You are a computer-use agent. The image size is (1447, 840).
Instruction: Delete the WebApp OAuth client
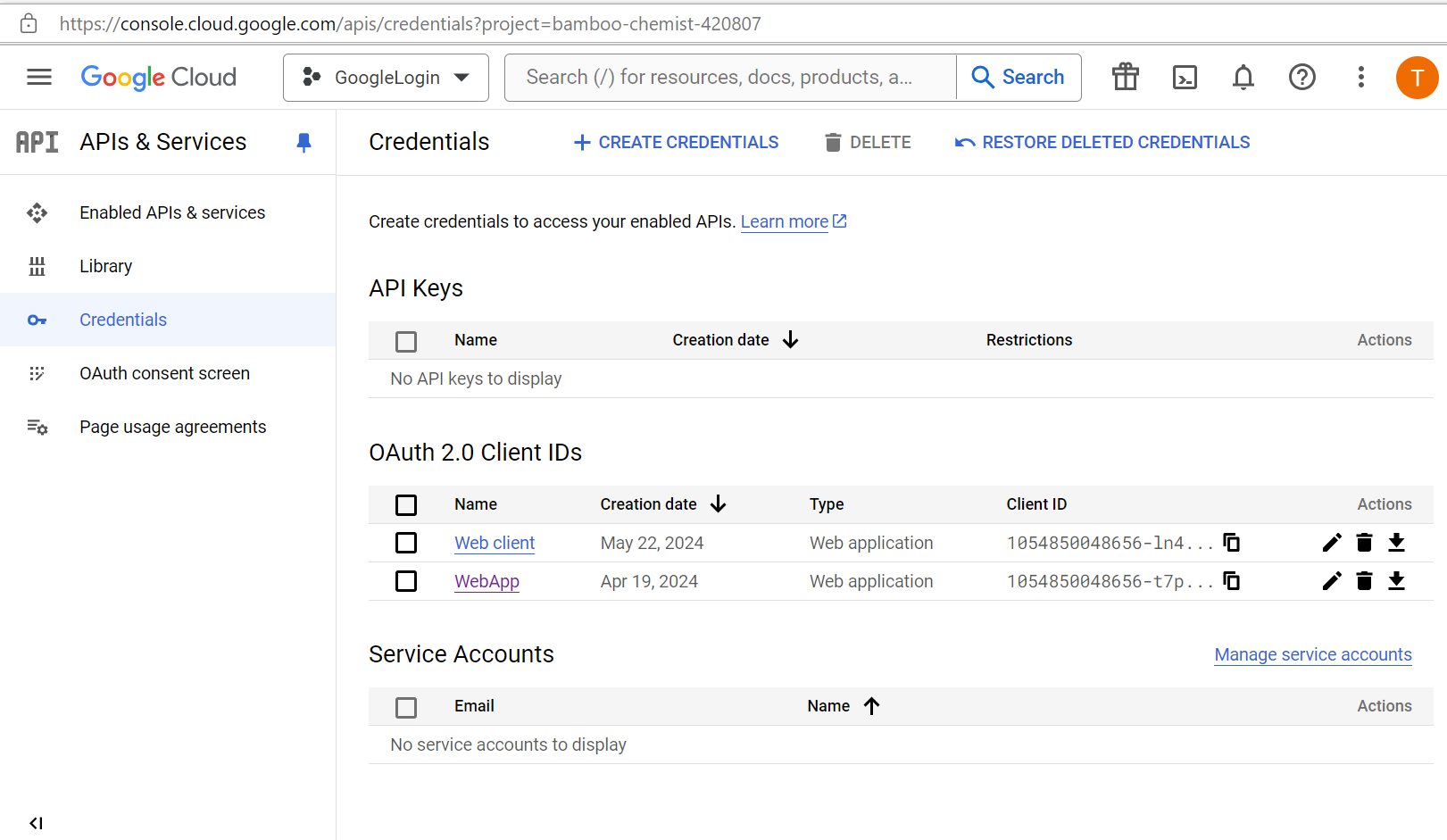[1364, 581]
